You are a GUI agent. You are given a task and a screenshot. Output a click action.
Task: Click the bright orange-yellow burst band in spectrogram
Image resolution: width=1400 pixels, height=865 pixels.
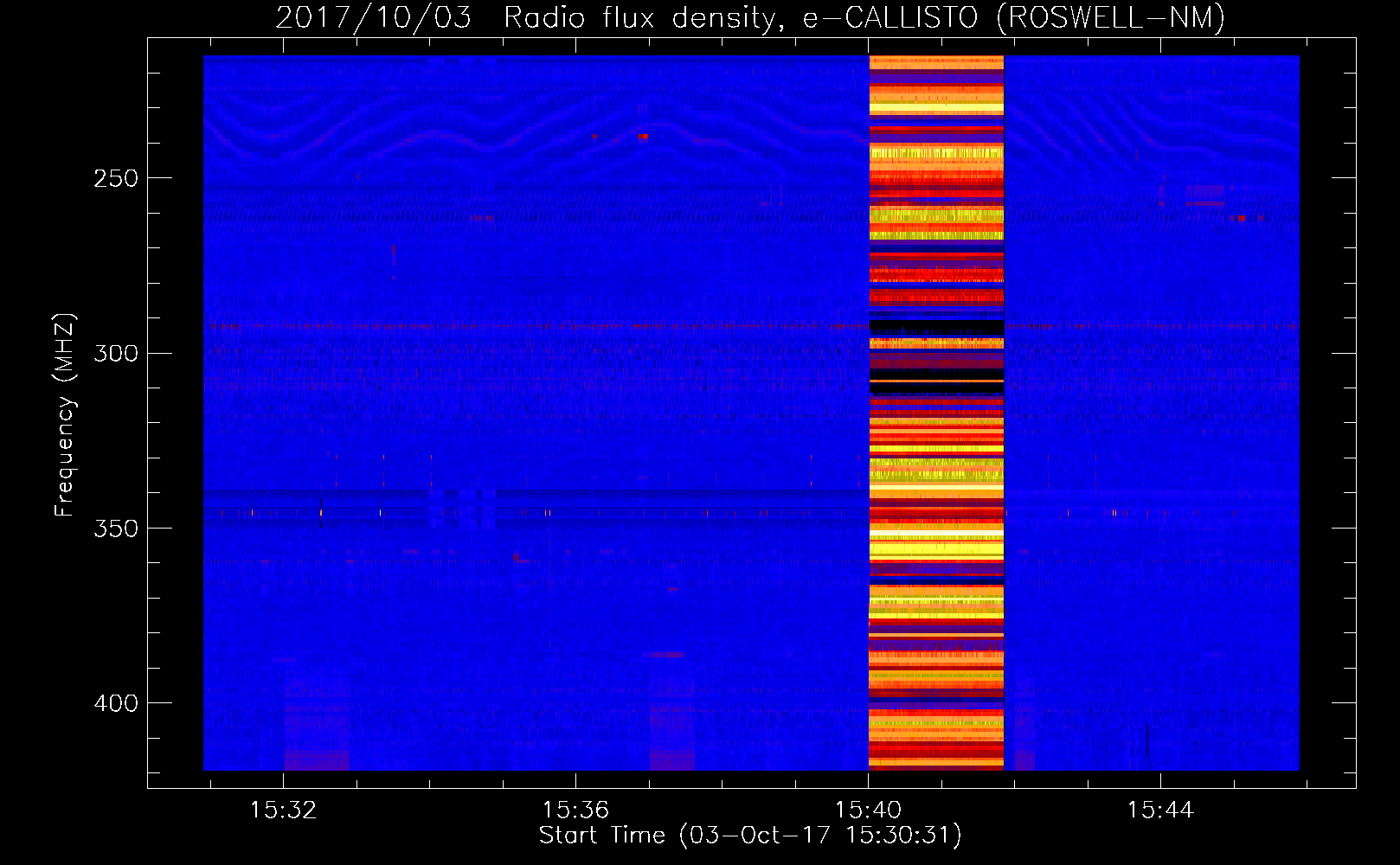[x=936, y=413]
